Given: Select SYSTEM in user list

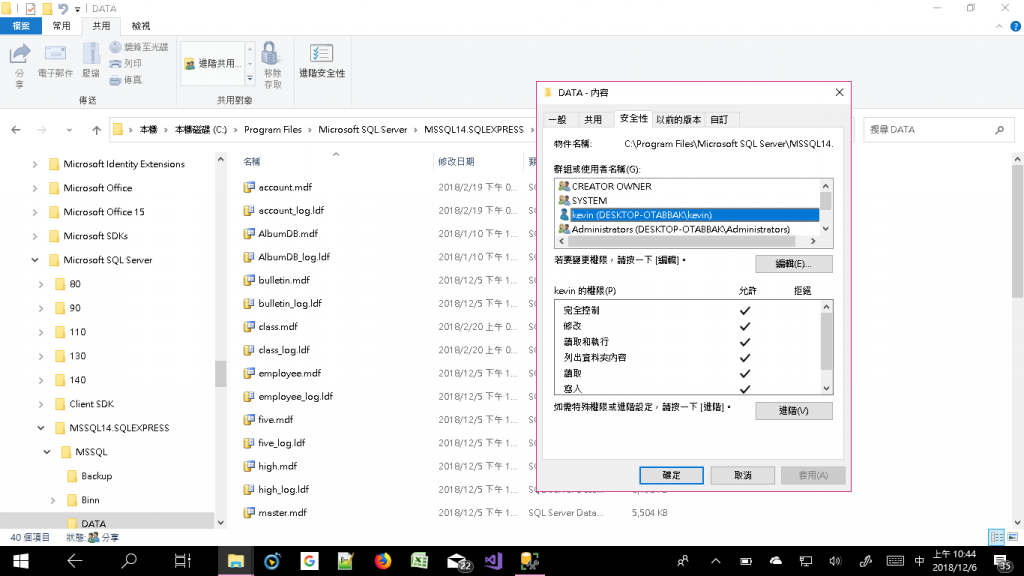Looking at the screenshot, I should [688, 200].
